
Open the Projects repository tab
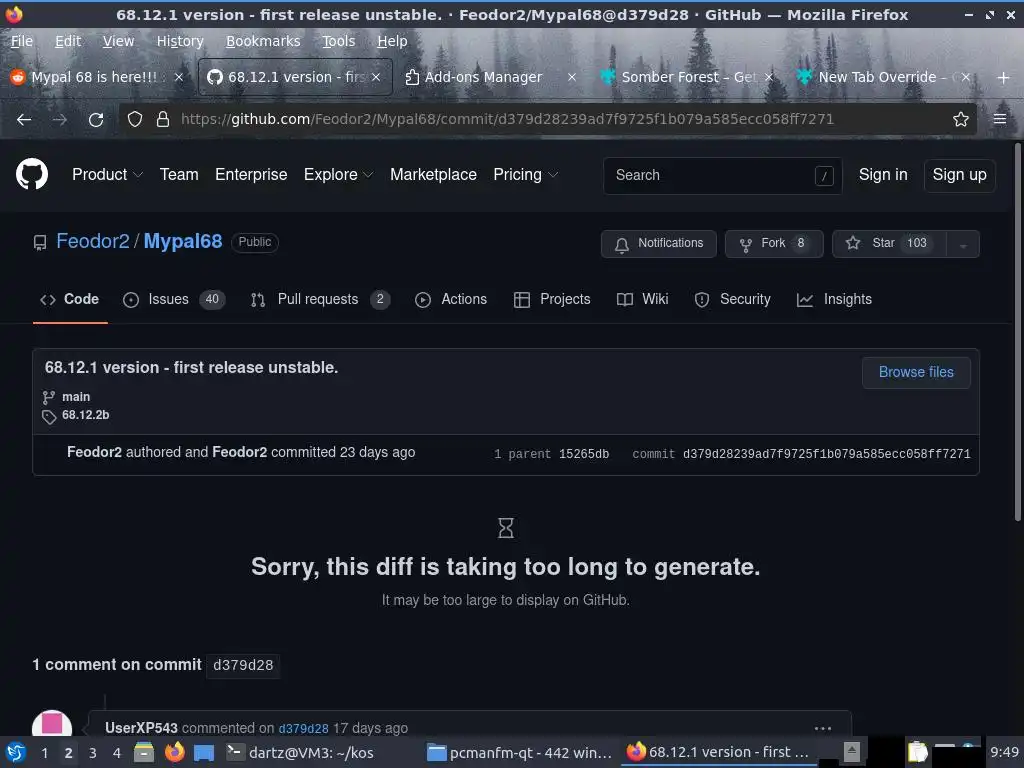coord(552,299)
